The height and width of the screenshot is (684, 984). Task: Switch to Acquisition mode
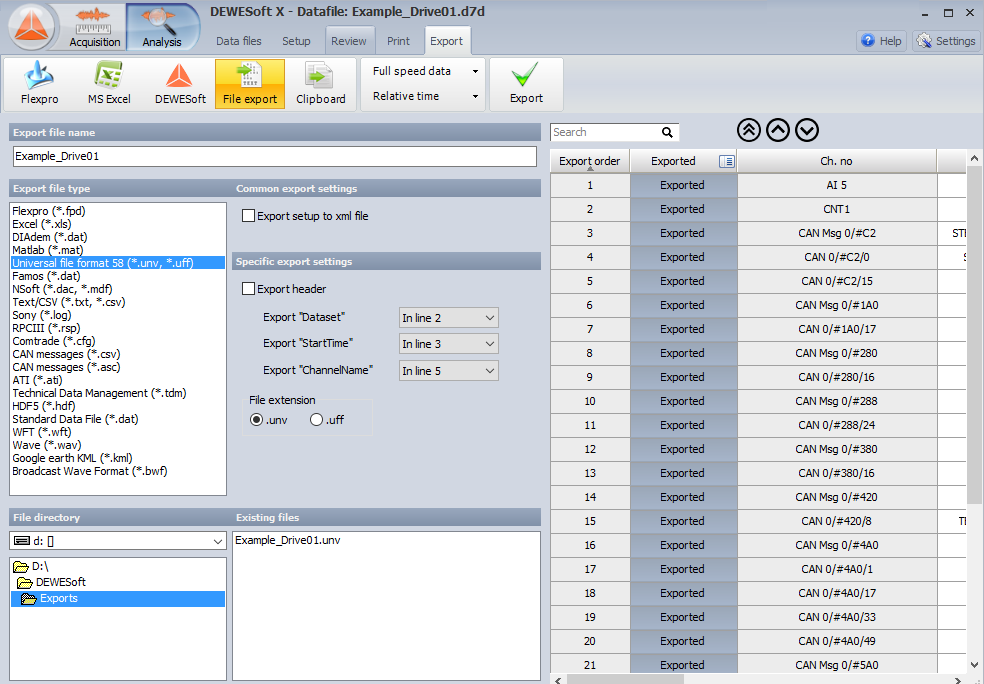(x=94, y=28)
